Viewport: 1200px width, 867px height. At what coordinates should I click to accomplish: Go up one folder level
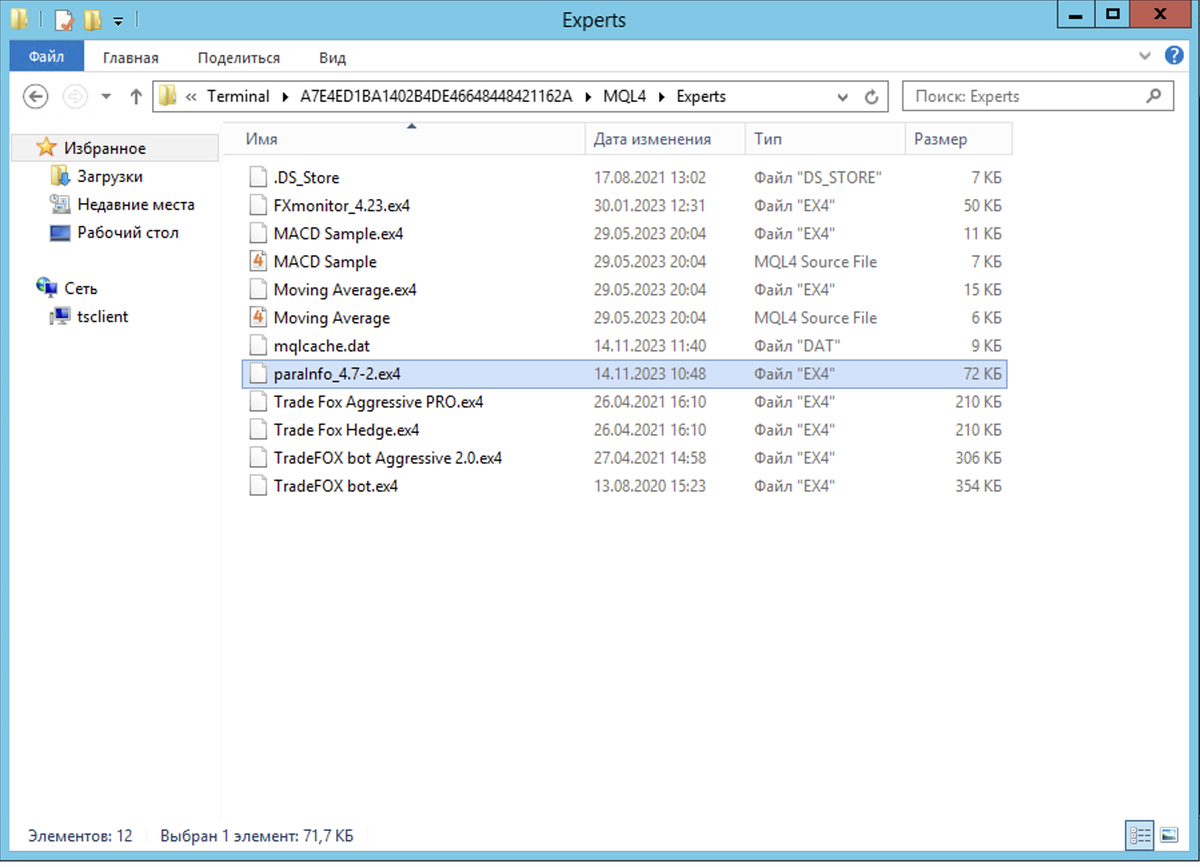point(136,97)
